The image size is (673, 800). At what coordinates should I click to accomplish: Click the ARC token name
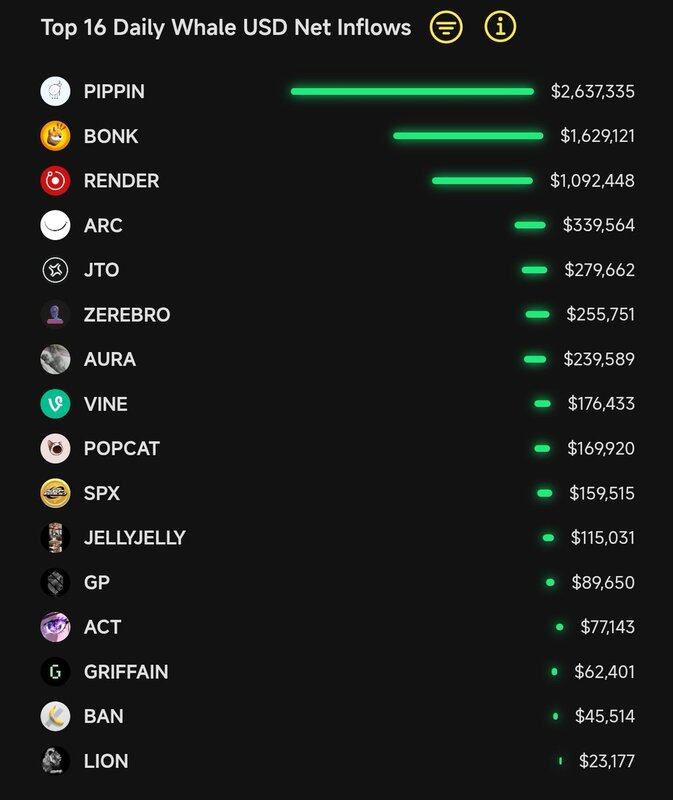[x=103, y=225]
